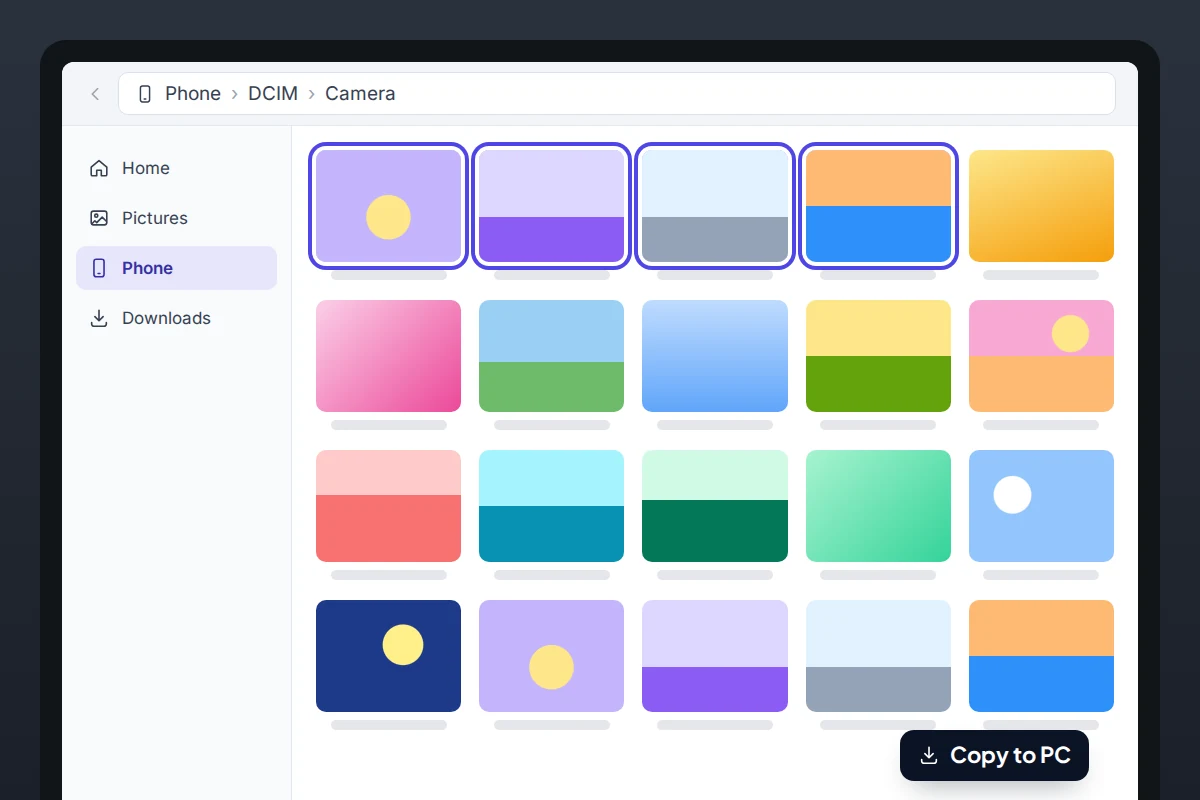Select the pink sky with sun over orange photo
1200x800 pixels.
coord(1041,356)
